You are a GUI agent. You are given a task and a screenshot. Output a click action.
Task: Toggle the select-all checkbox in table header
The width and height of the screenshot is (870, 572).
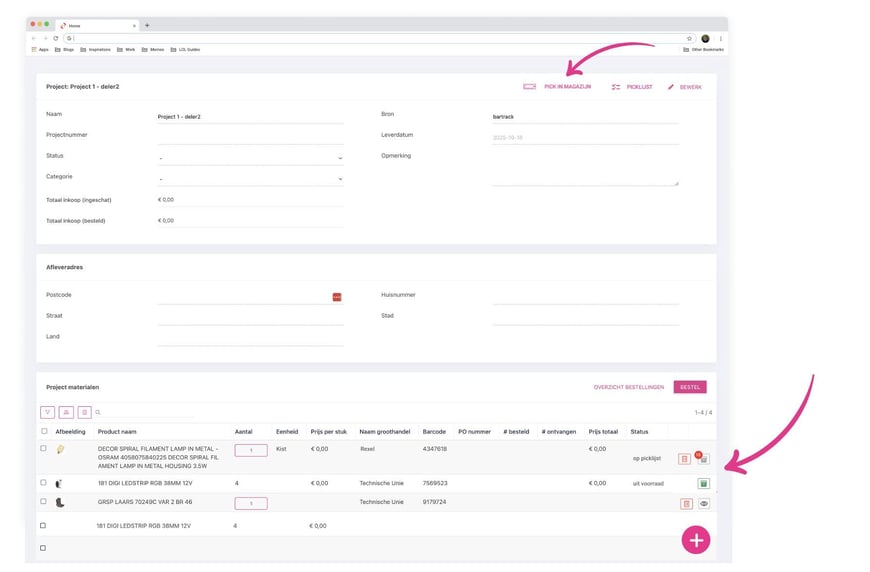[43, 432]
